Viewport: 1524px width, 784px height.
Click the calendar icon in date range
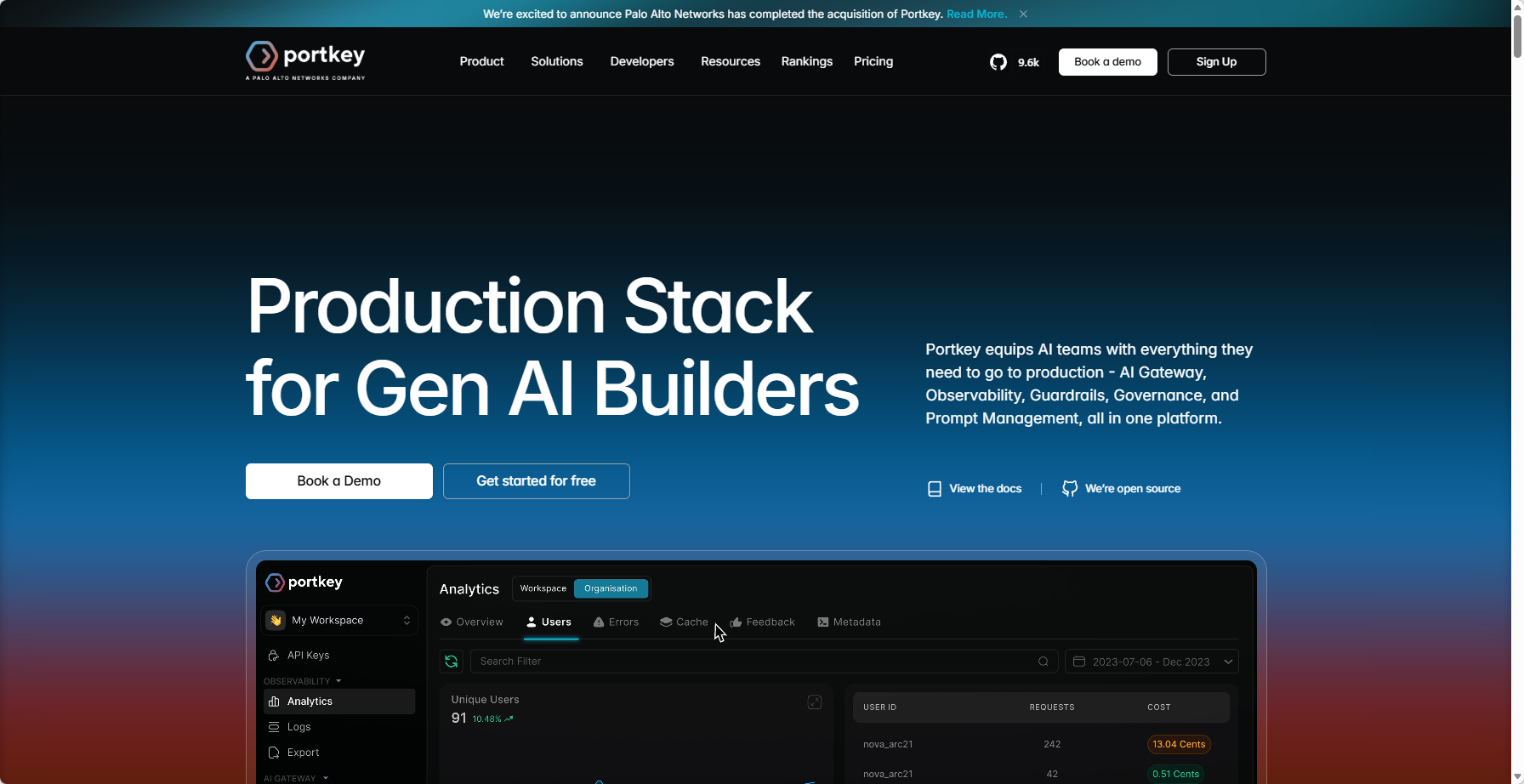click(1079, 662)
